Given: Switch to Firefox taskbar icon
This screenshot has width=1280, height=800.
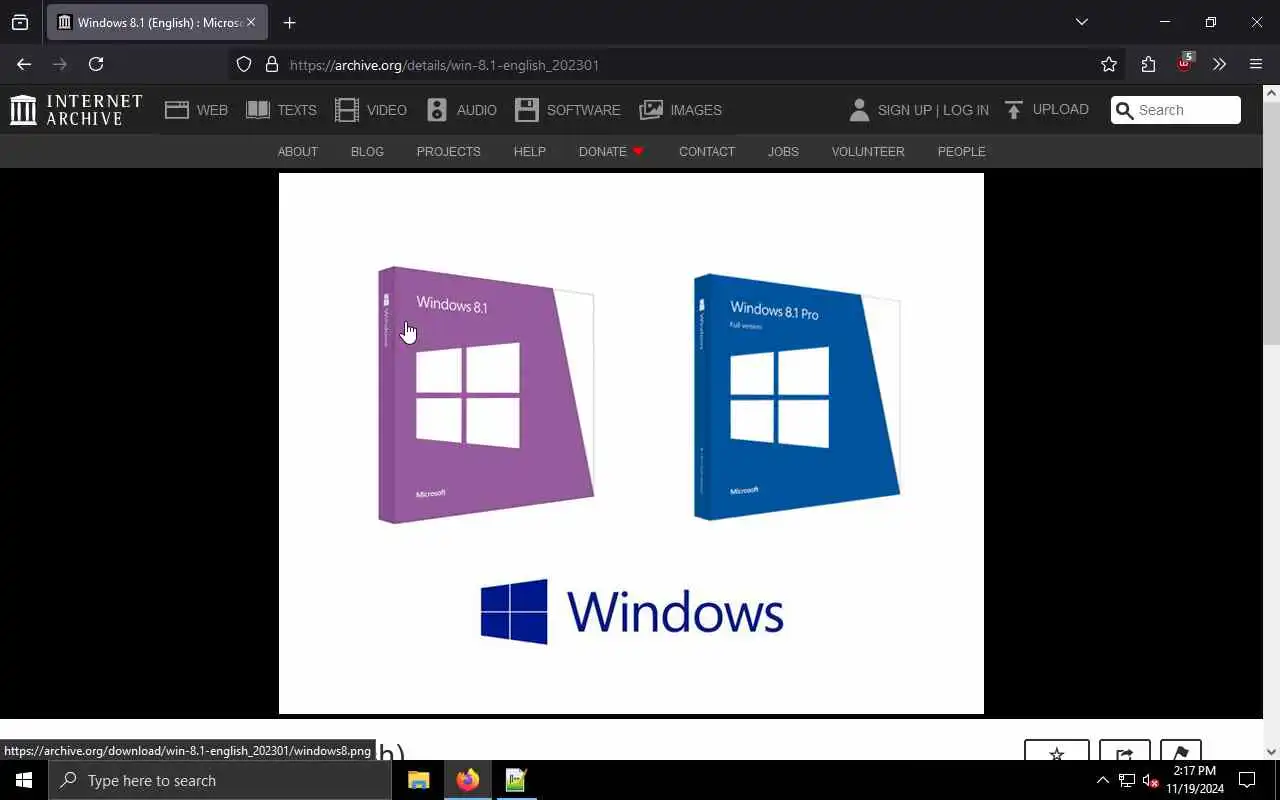Looking at the screenshot, I should tap(467, 780).
